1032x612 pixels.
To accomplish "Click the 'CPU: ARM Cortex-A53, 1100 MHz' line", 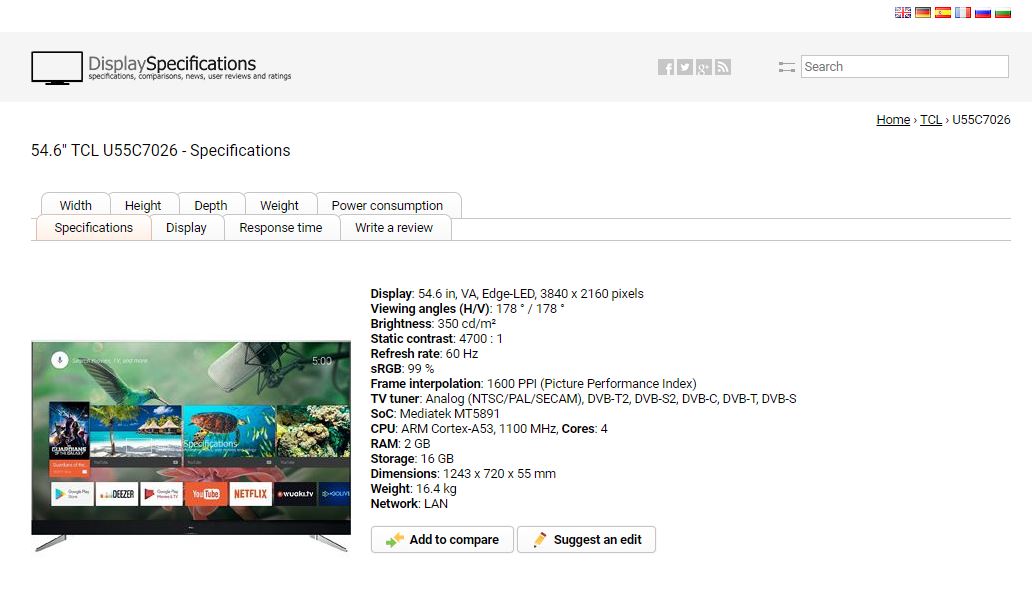I will [x=489, y=429].
